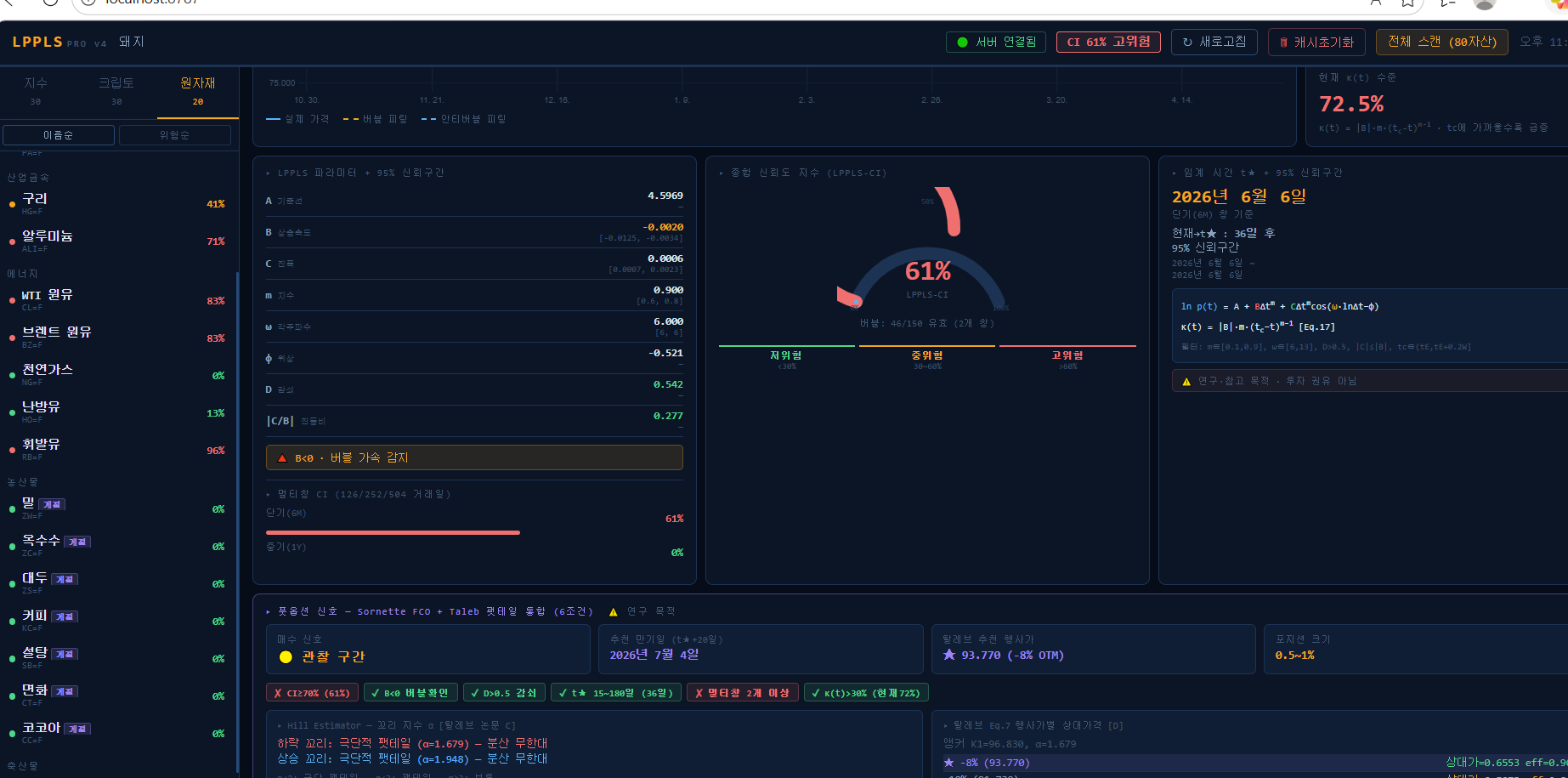Click the B<0 · 버블 가속 감지 alert banner
The width and height of the screenshot is (1568, 778).
(x=474, y=457)
